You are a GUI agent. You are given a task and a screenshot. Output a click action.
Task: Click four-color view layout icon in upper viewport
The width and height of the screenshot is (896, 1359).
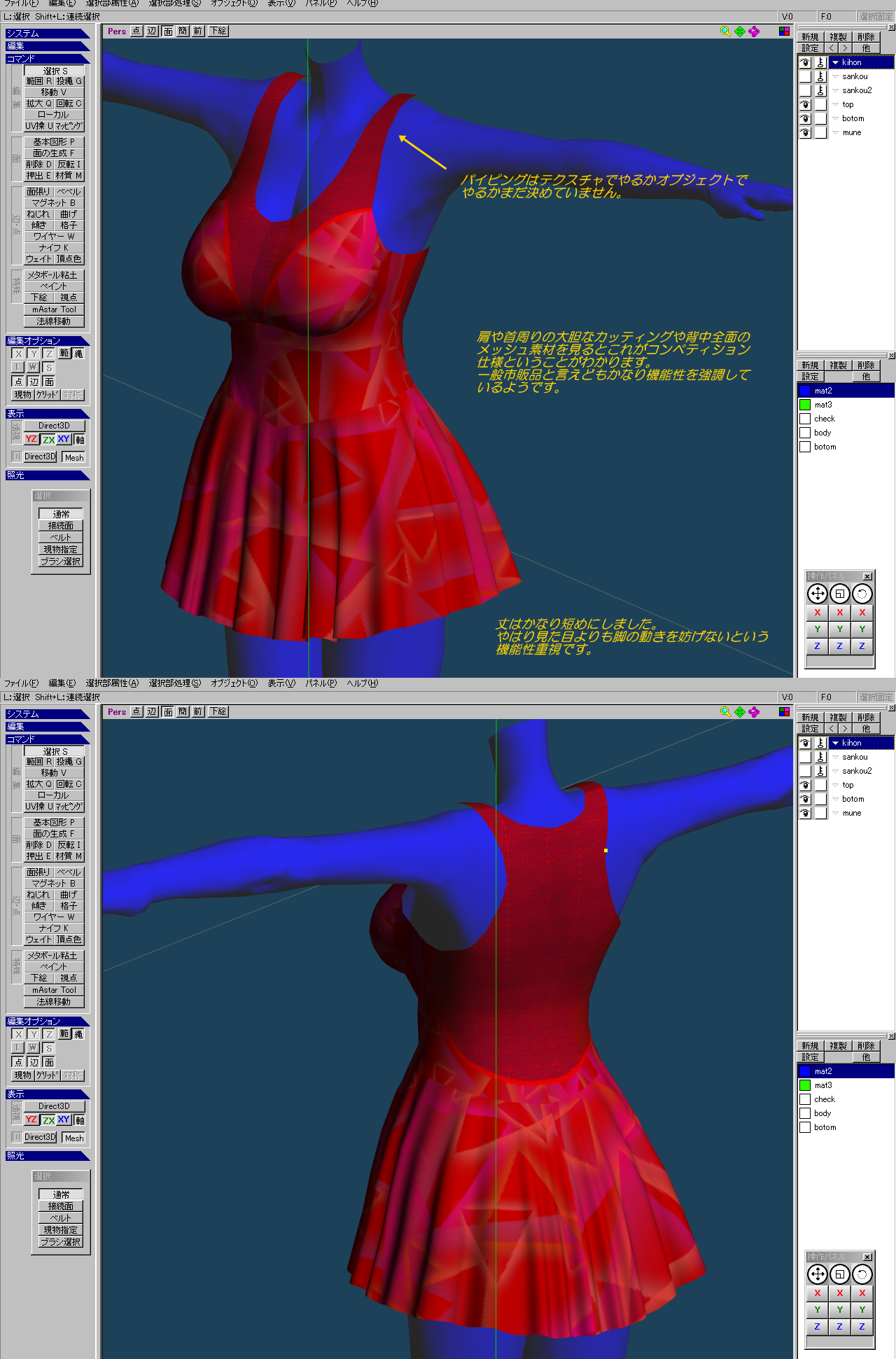784,32
